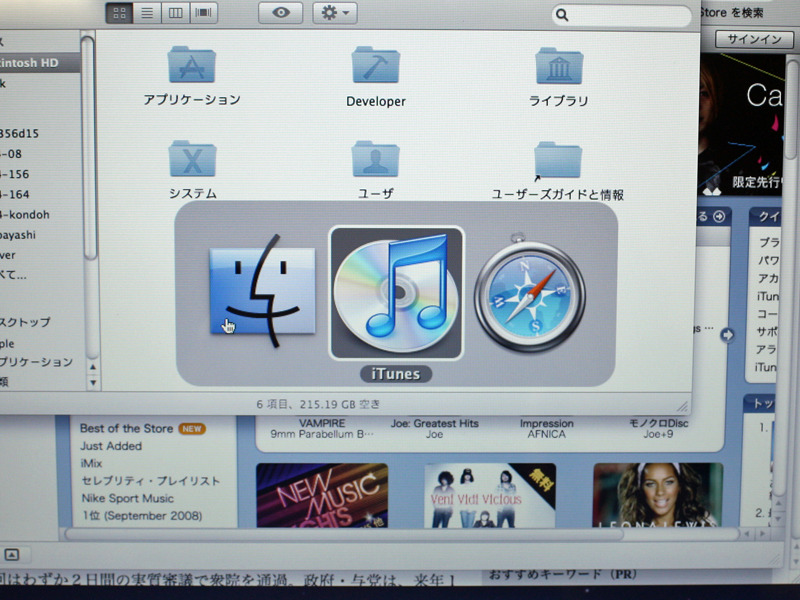
Task: Open Best of the Store link
Action: click(x=127, y=429)
